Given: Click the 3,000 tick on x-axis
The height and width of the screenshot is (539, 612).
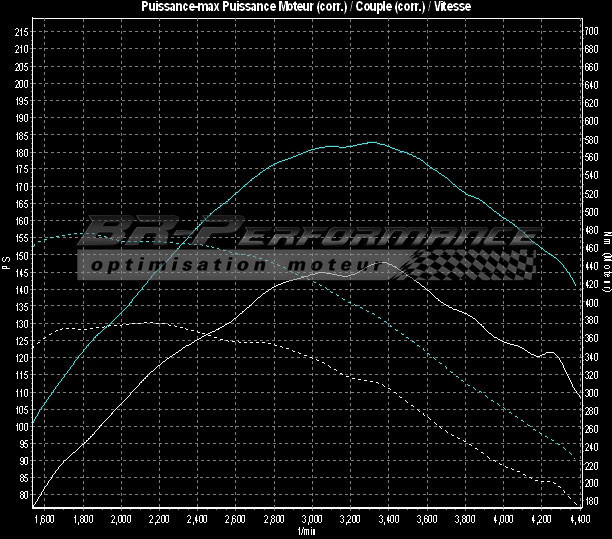Looking at the screenshot, I should 312,520.
